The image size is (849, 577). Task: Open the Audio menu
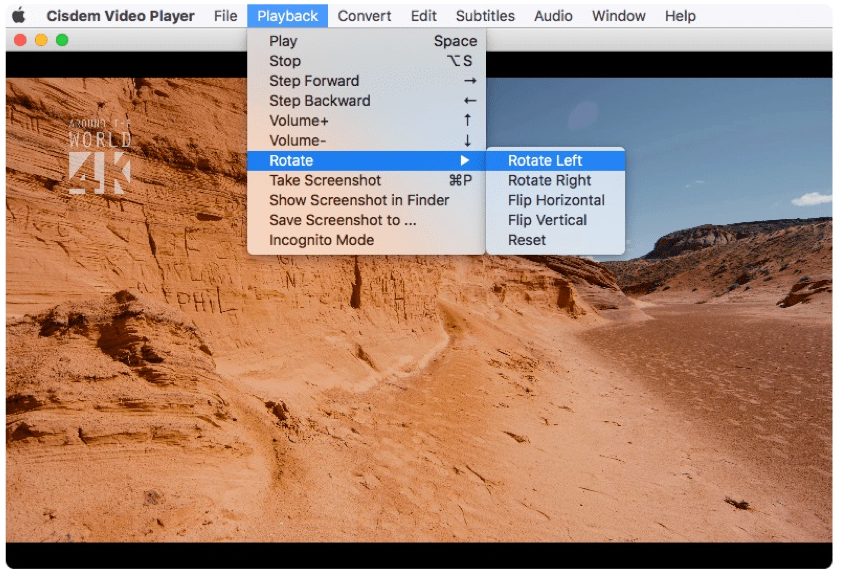pyautogui.click(x=553, y=16)
